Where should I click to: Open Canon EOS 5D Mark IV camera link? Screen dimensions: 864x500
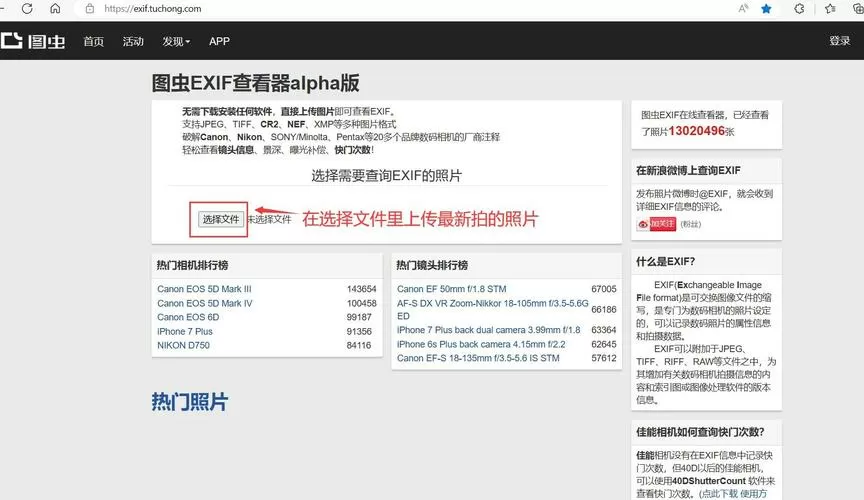point(204,303)
